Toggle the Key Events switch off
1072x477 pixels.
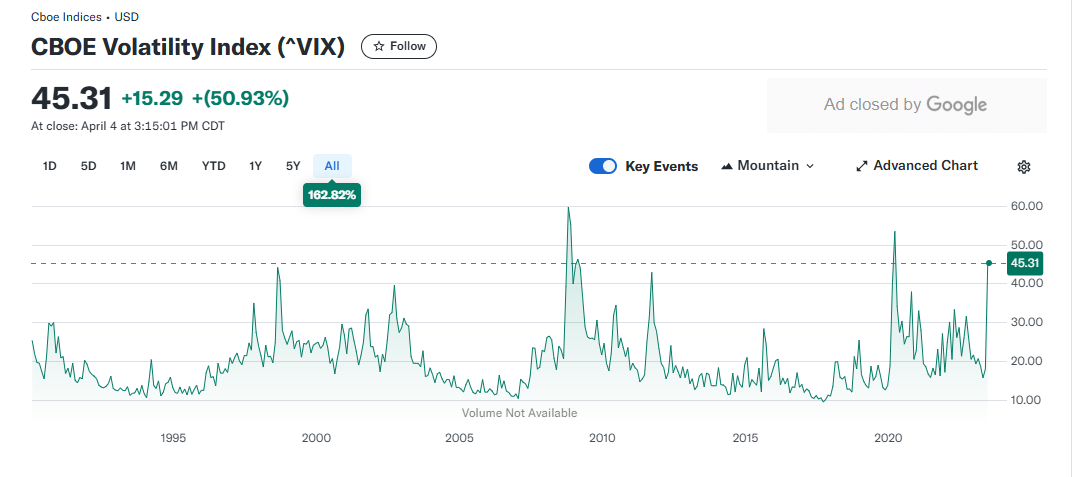603,166
